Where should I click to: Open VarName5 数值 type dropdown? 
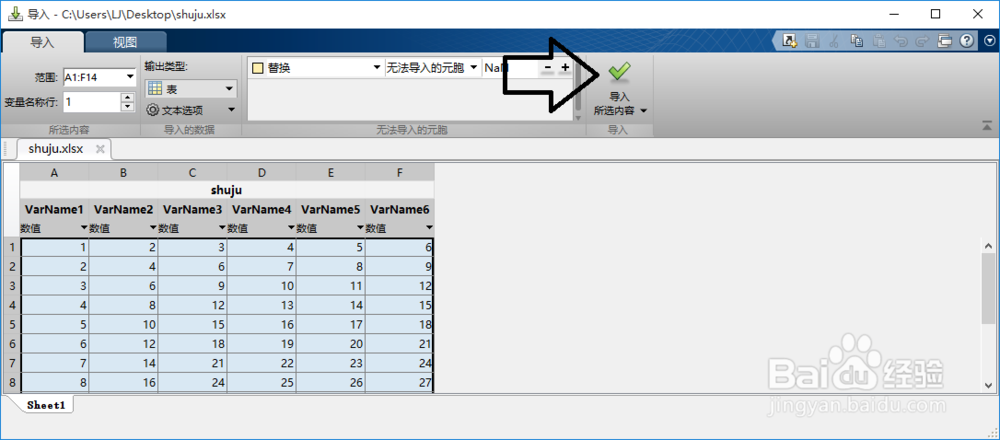tap(360, 228)
